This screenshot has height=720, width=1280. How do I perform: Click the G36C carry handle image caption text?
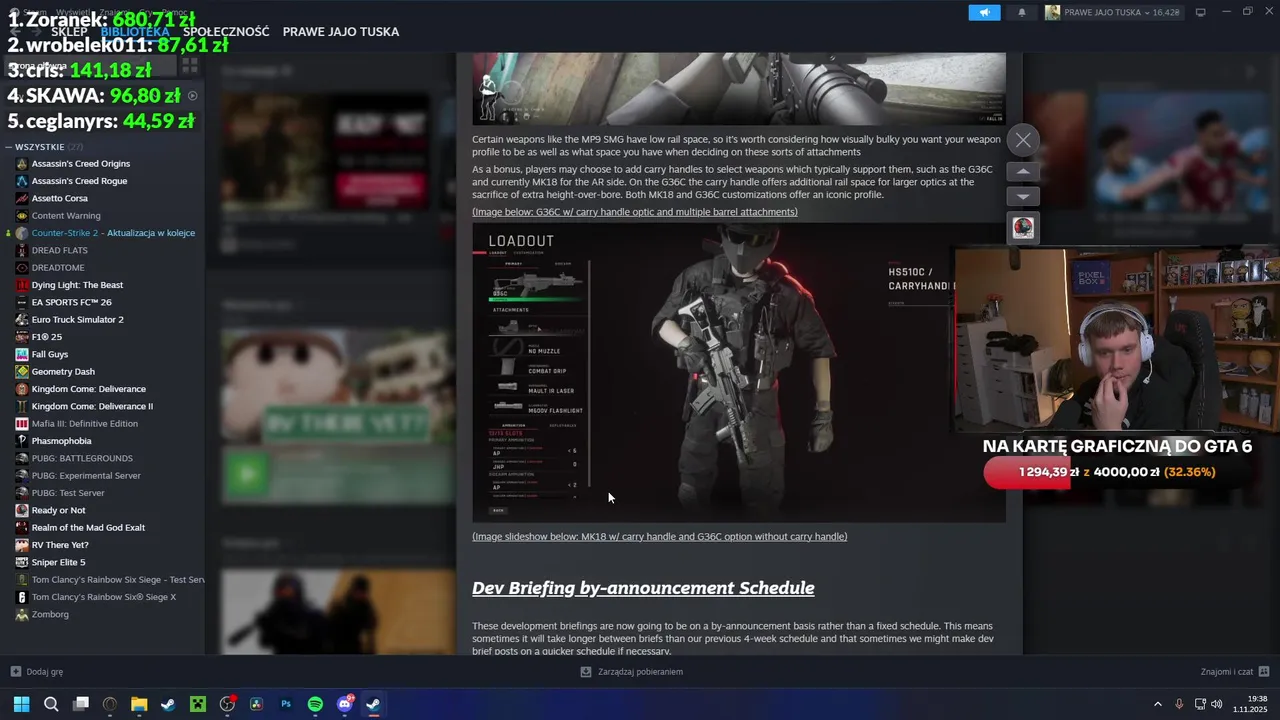click(635, 212)
